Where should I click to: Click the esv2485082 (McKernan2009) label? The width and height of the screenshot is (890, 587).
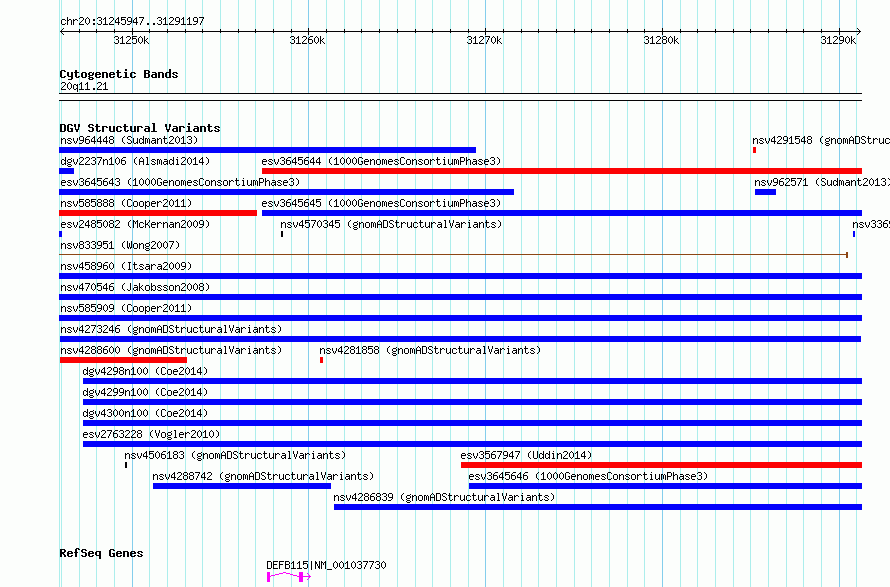point(135,224)
